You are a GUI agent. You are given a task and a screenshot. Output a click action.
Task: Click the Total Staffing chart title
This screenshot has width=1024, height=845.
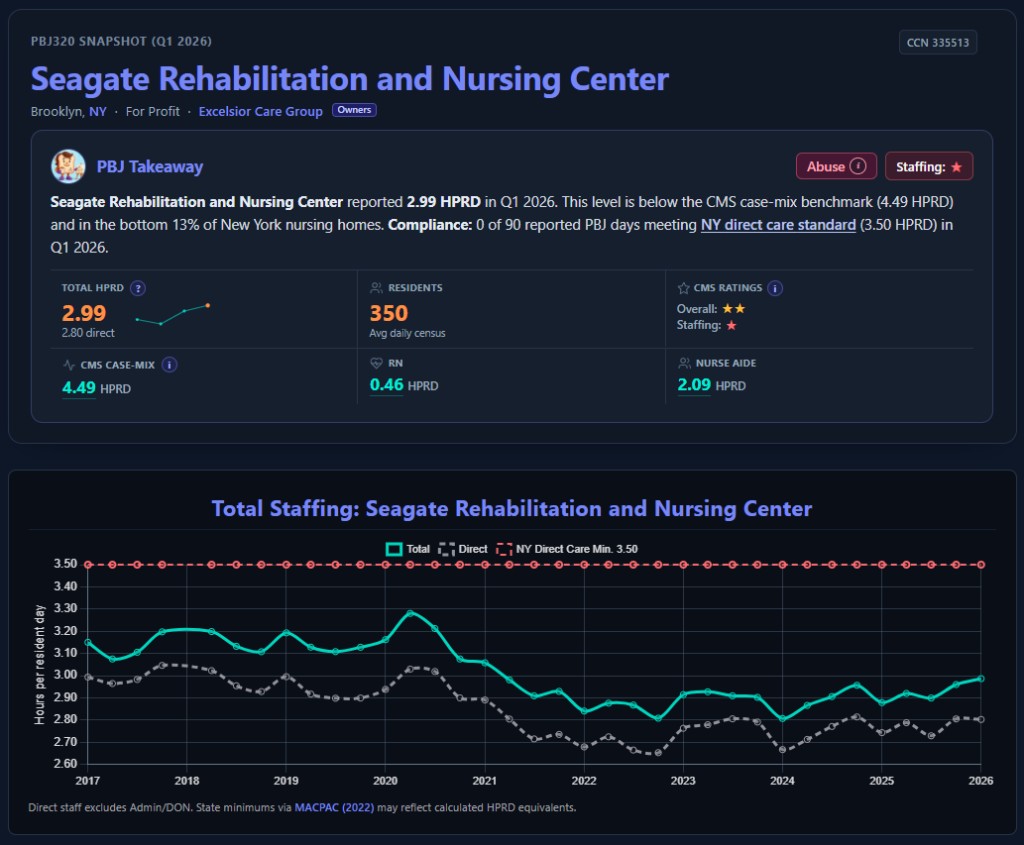point(512,509)
